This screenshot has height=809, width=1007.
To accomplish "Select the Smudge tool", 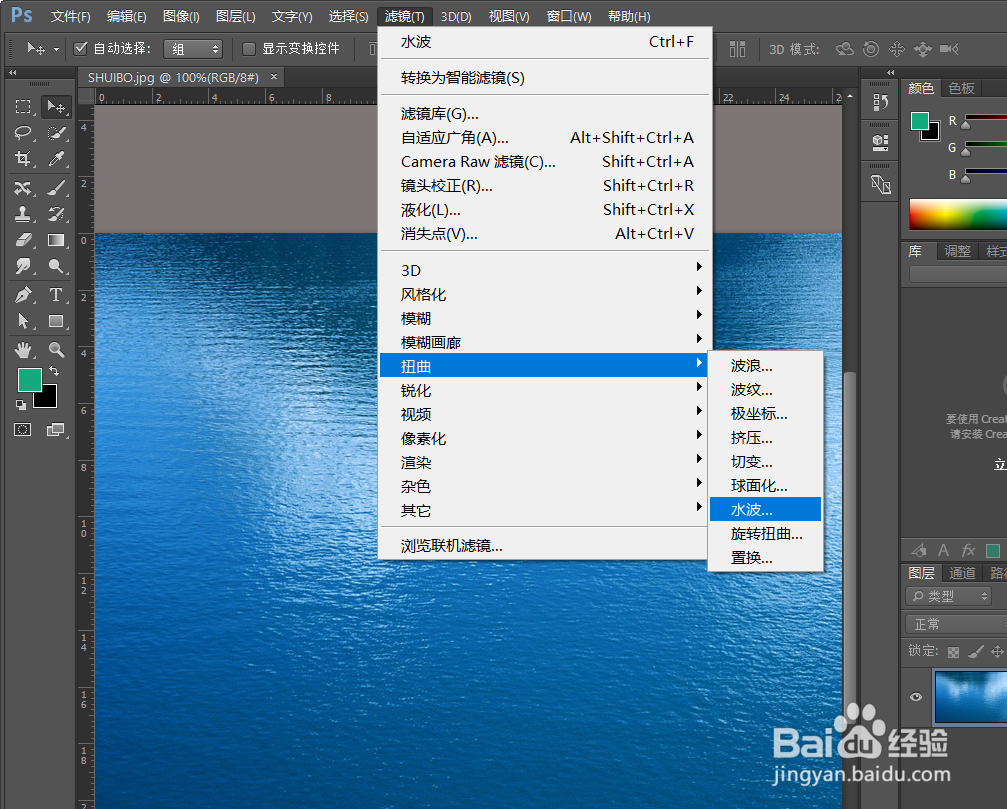I will 23,266.
